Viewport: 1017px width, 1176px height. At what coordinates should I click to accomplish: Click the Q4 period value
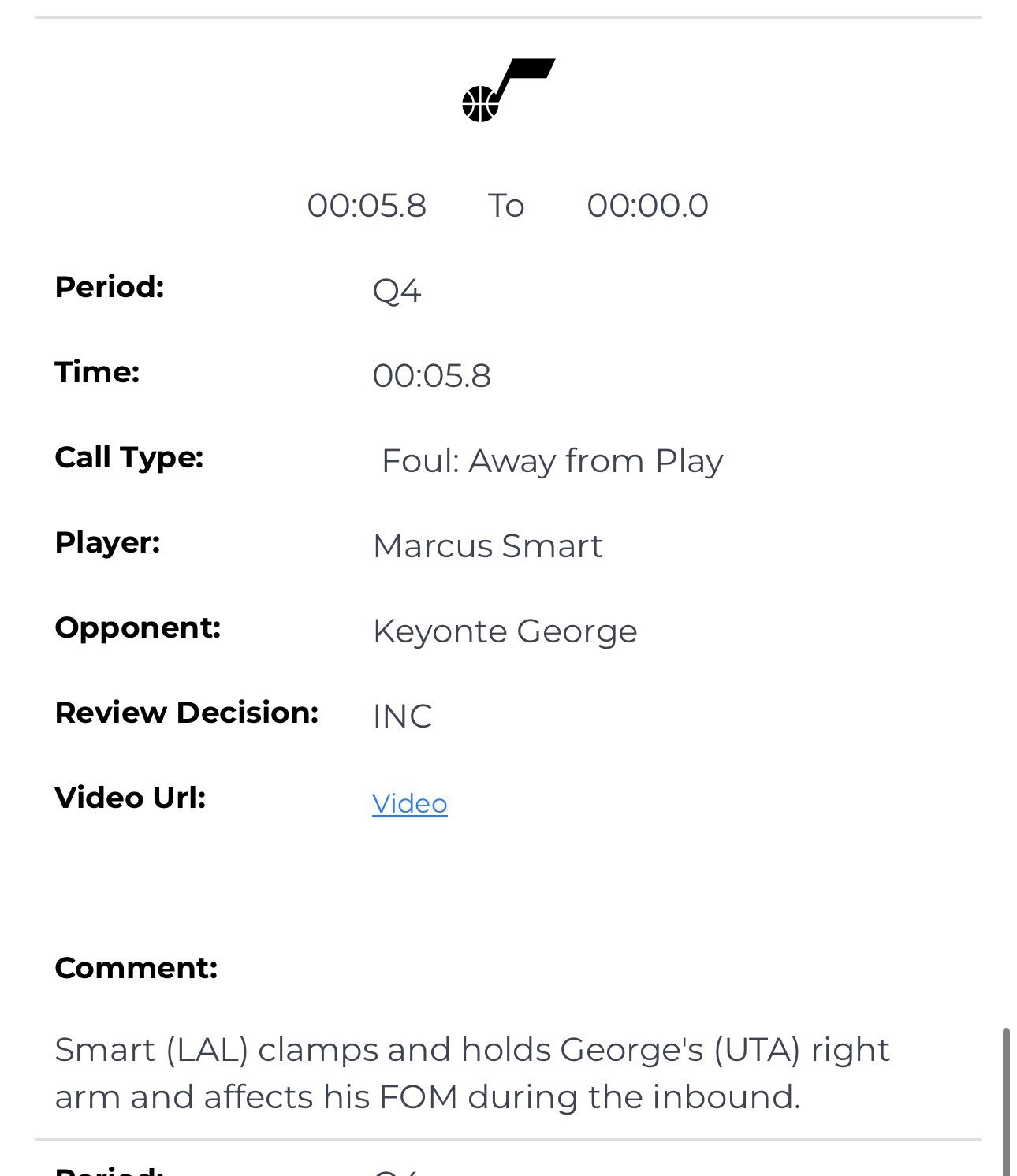(x=397, y=292)
